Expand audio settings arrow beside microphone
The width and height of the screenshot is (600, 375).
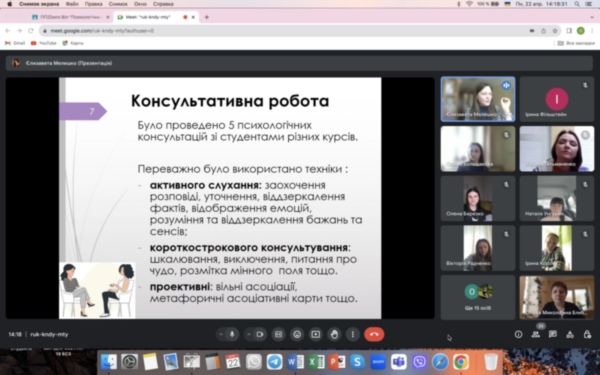[221, 334]
